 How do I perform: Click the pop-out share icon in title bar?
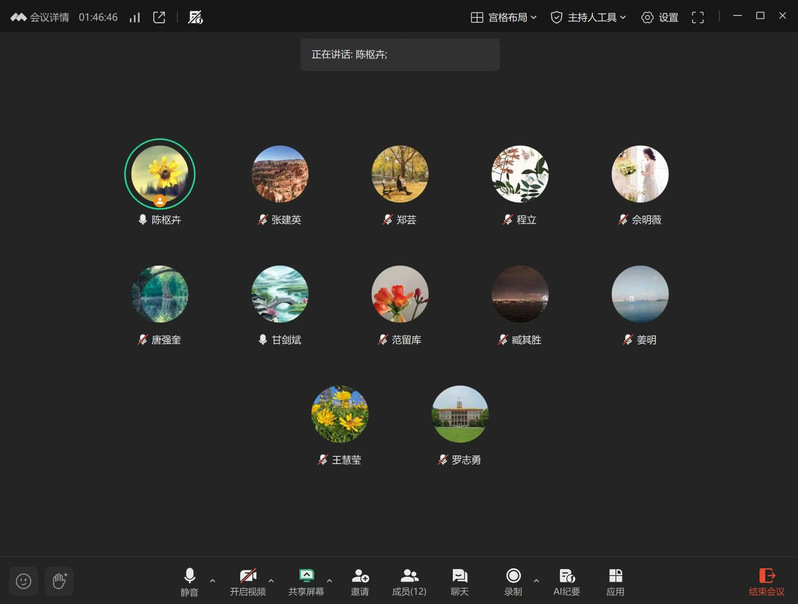[159, 17]
